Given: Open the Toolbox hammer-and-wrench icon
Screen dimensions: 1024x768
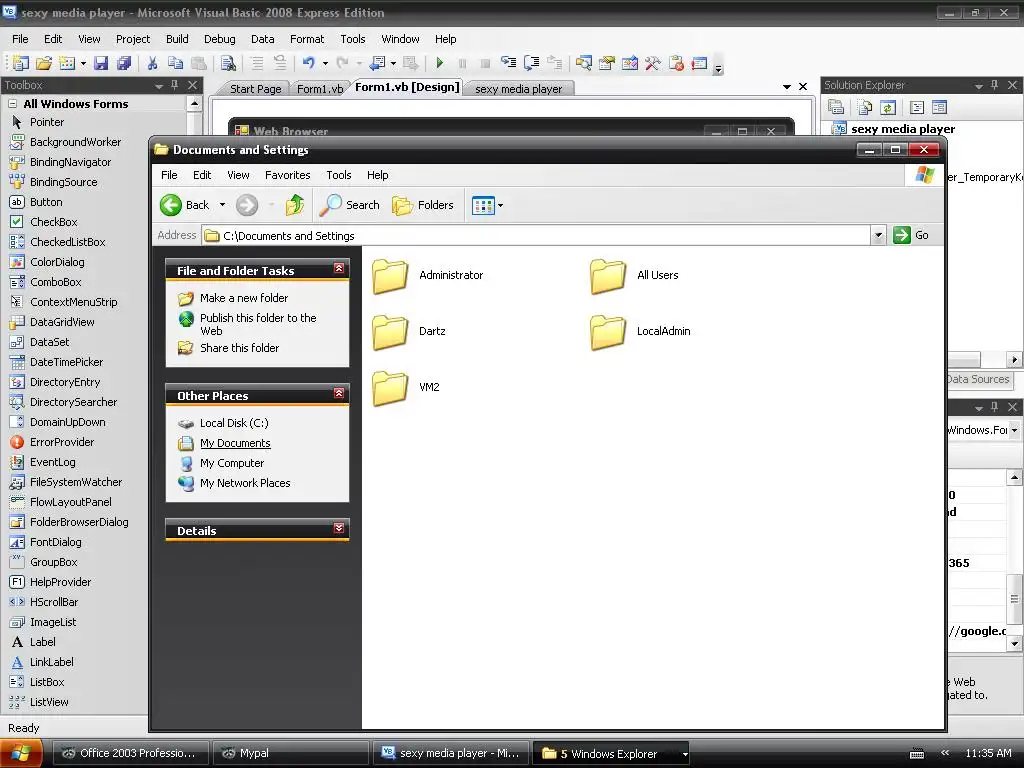Looking at the screenshot, I should [x=652, y=63].
